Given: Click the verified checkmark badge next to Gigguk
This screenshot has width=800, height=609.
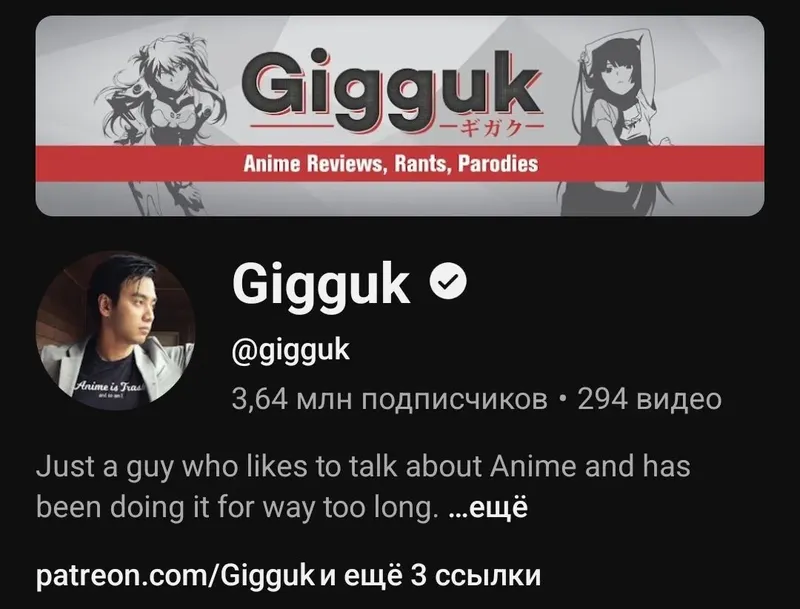Looking at the screenshot, I should [x=448, y=282].
